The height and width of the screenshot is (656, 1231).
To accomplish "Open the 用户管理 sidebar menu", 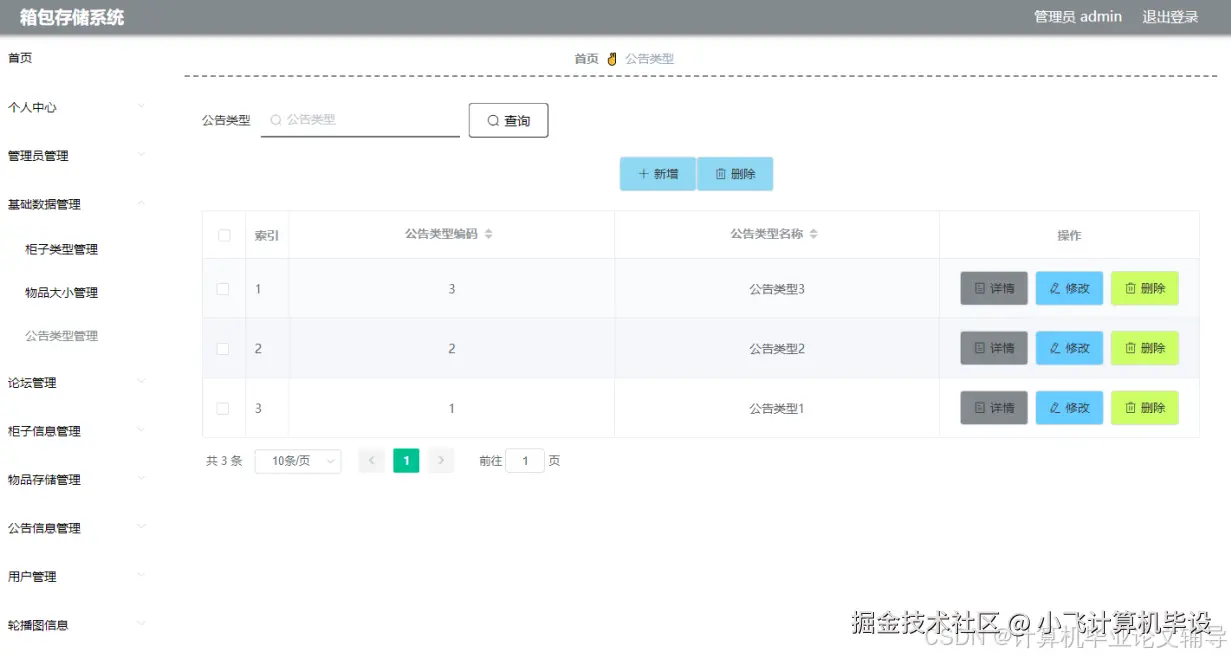I will coord(31,576).
